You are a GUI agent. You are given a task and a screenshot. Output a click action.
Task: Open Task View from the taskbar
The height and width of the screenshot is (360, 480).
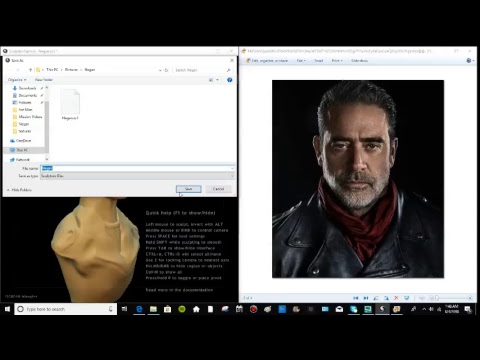125,309
